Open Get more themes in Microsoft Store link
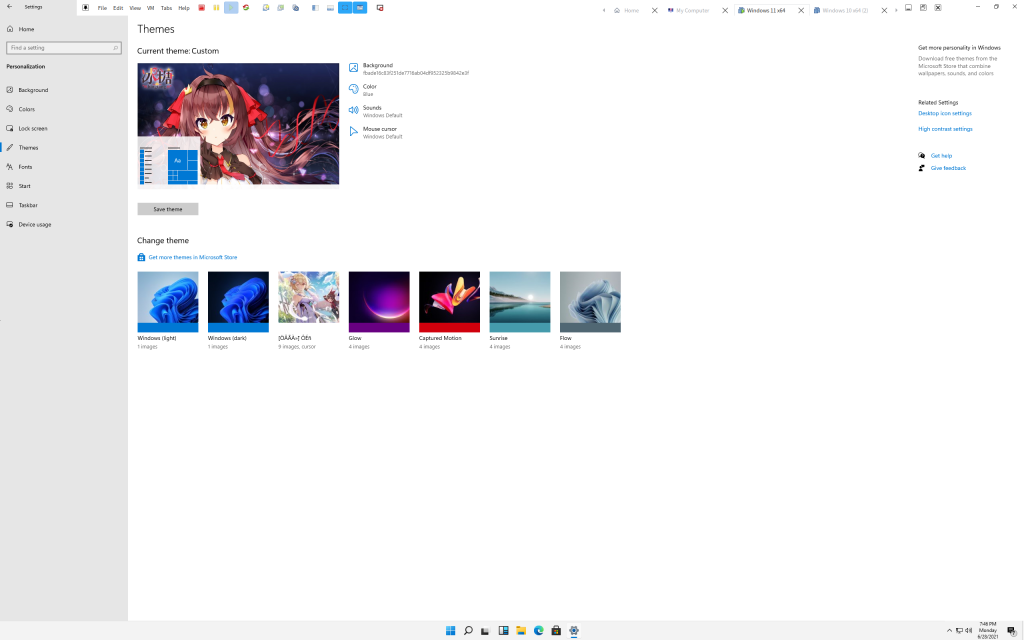Image resolution: width=1024 pixels, height=640 pixels. 193,257
